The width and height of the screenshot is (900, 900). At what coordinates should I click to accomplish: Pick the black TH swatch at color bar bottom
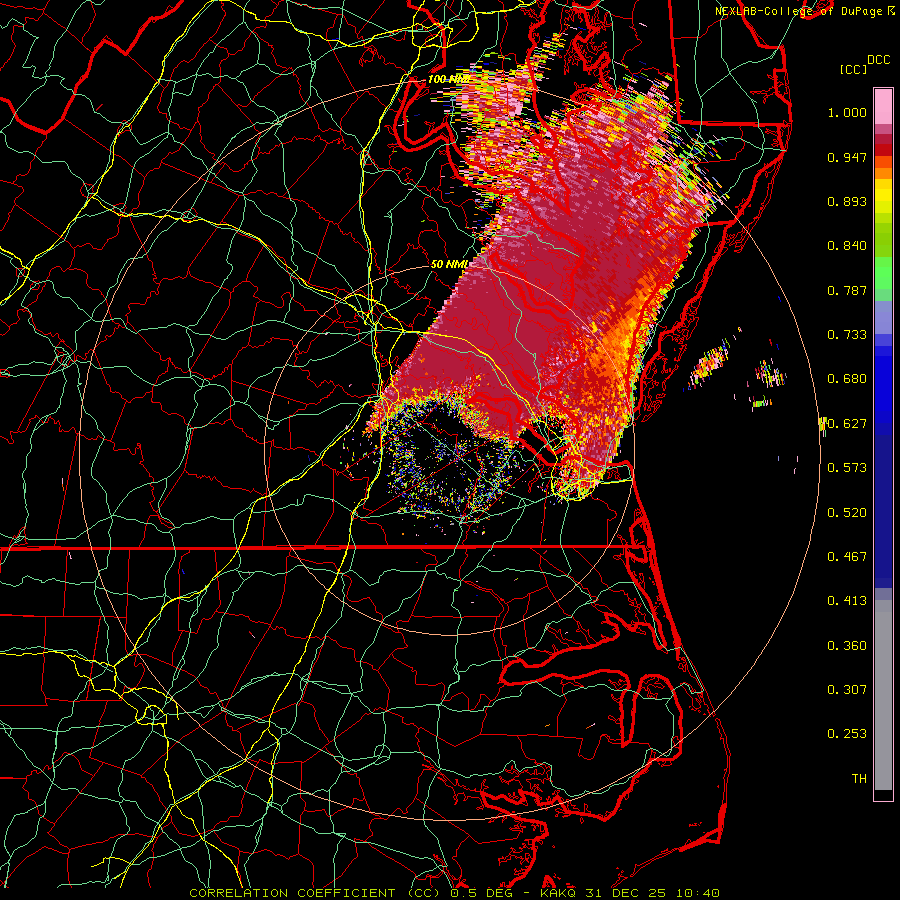pos(883,795)
